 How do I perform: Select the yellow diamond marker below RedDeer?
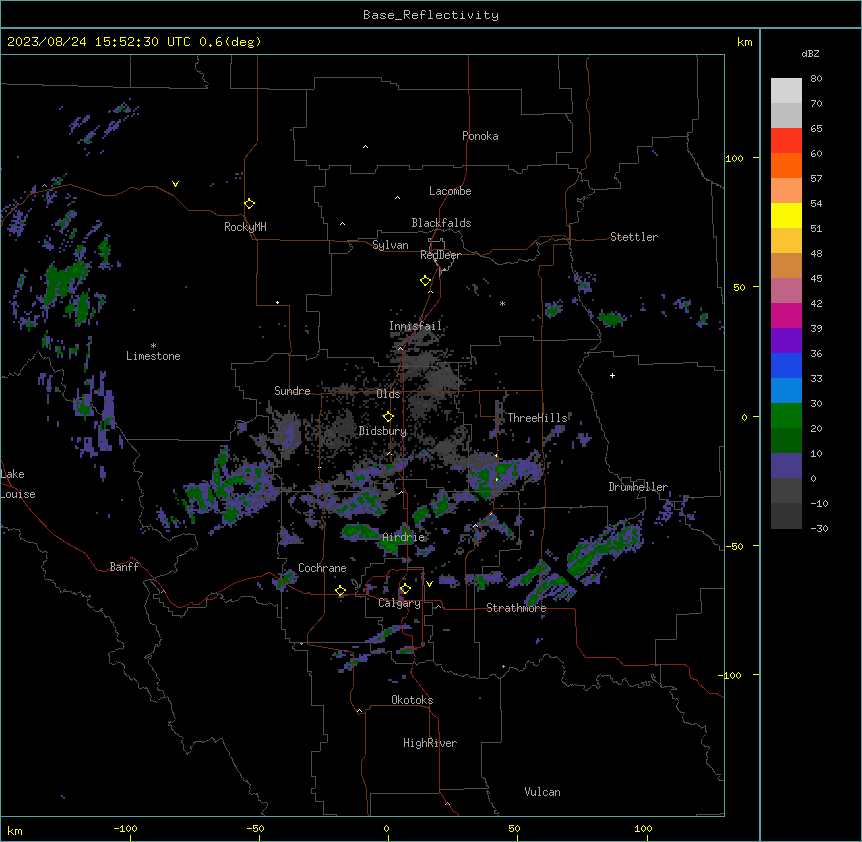coord(426,281)
